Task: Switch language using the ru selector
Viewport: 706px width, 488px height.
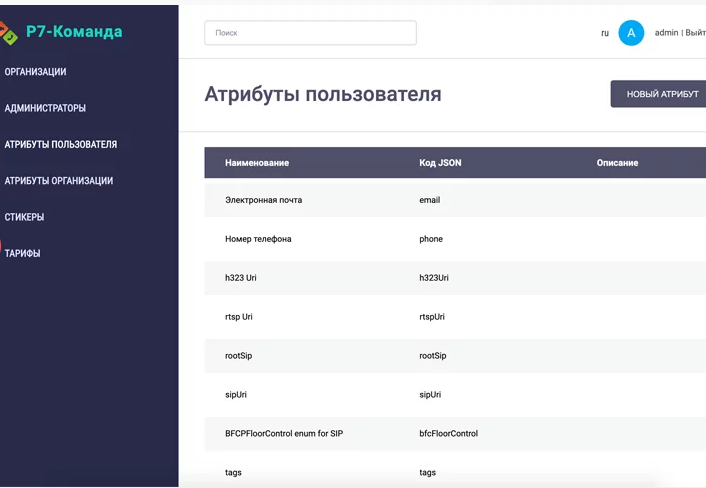Action: (x=605, y=33)
